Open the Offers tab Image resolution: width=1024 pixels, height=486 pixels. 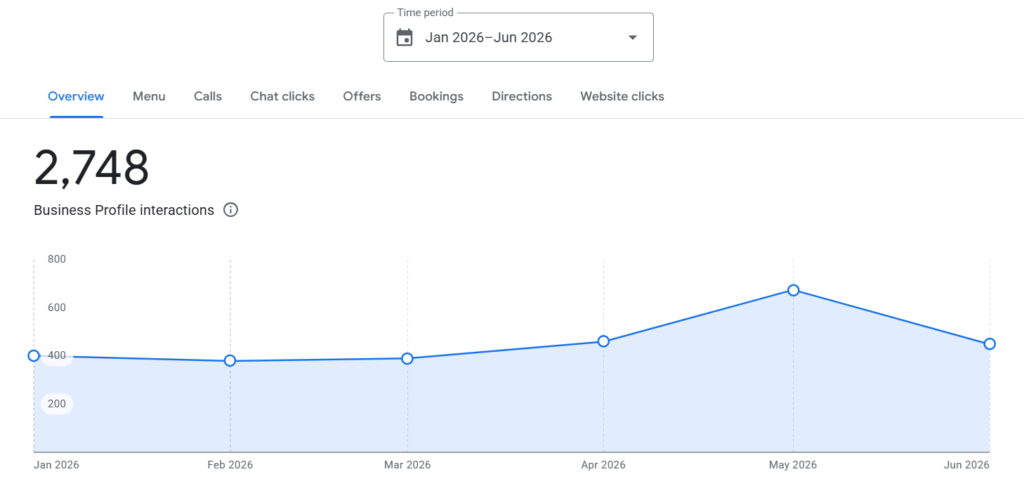point(362,97)
